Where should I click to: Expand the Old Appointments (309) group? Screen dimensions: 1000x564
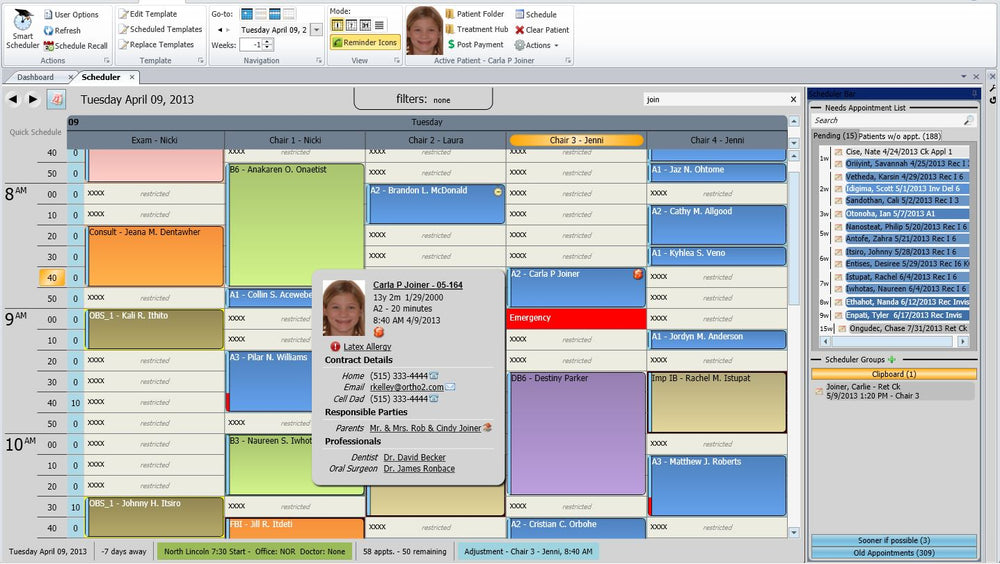click(x=893, y=553)
